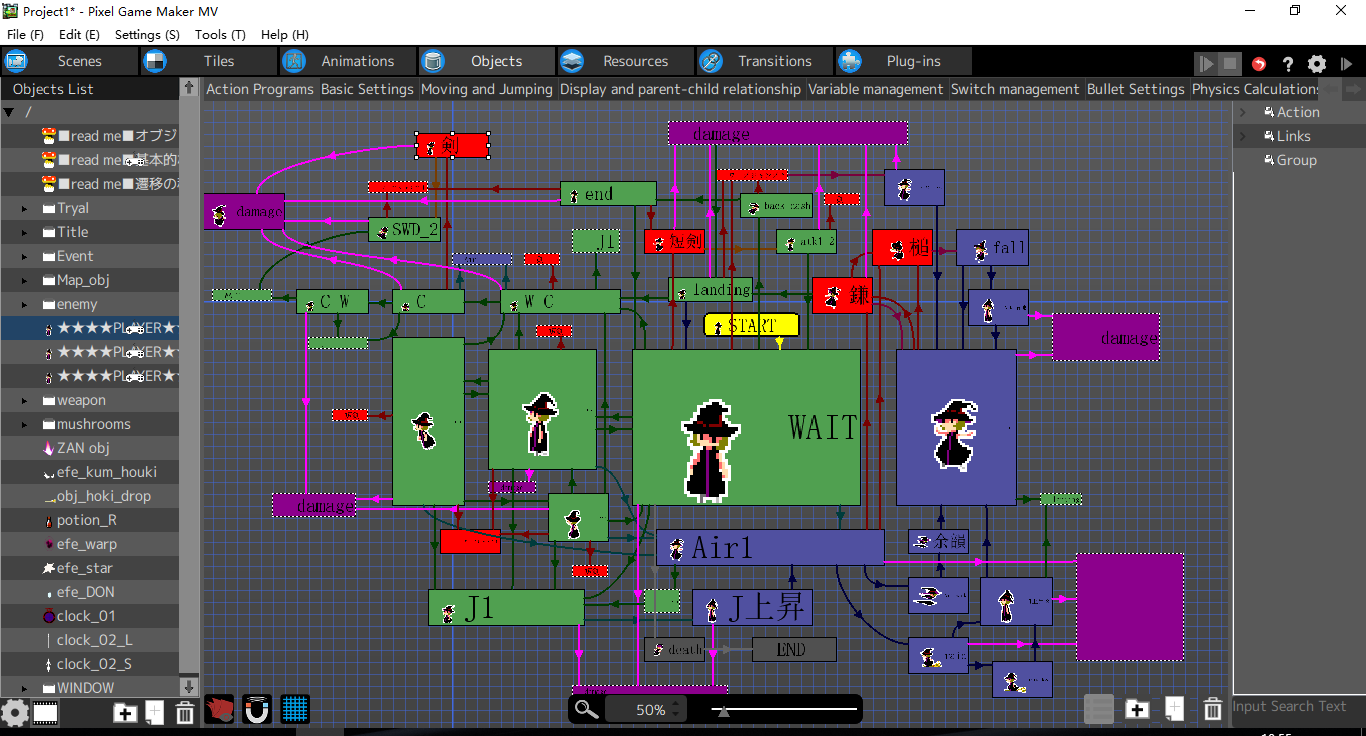Expand the Links tree node
Image resolution: width=1366 pixels, height=736 pixels.
coord(1243,136)
